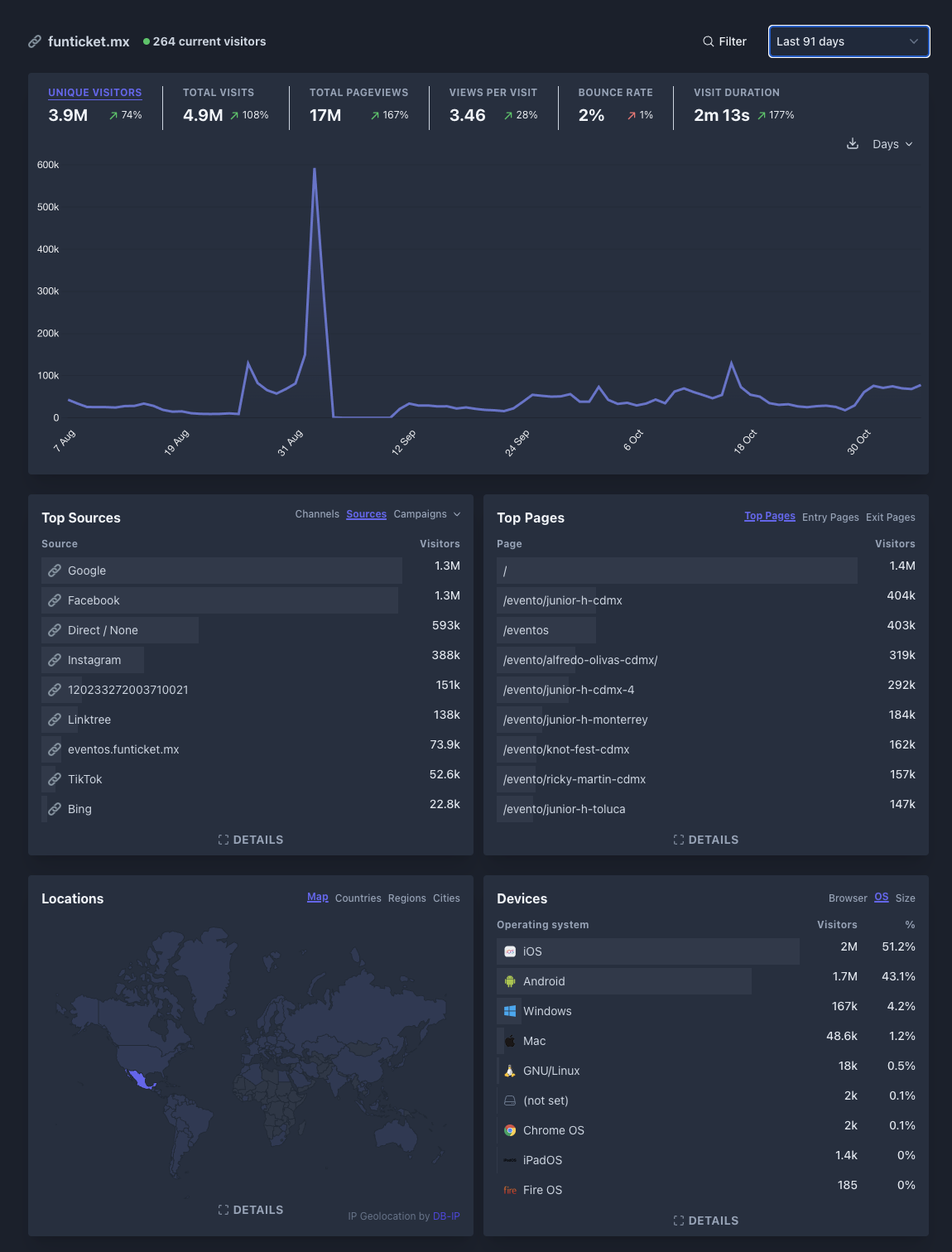Expand the chevron next to Campaigns

(457, 513)
